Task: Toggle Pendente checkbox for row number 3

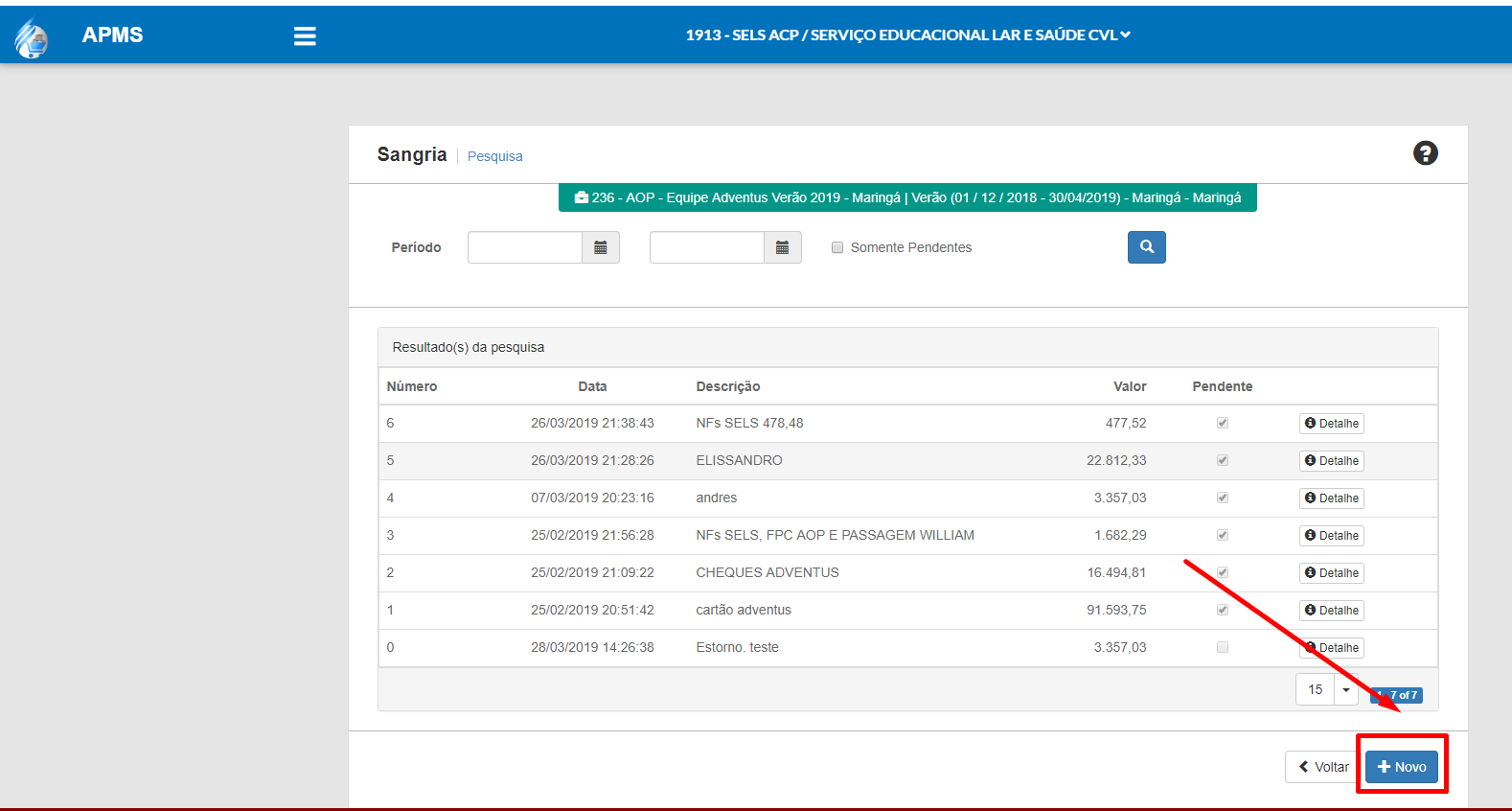Action: click(x=1223, y=535)
